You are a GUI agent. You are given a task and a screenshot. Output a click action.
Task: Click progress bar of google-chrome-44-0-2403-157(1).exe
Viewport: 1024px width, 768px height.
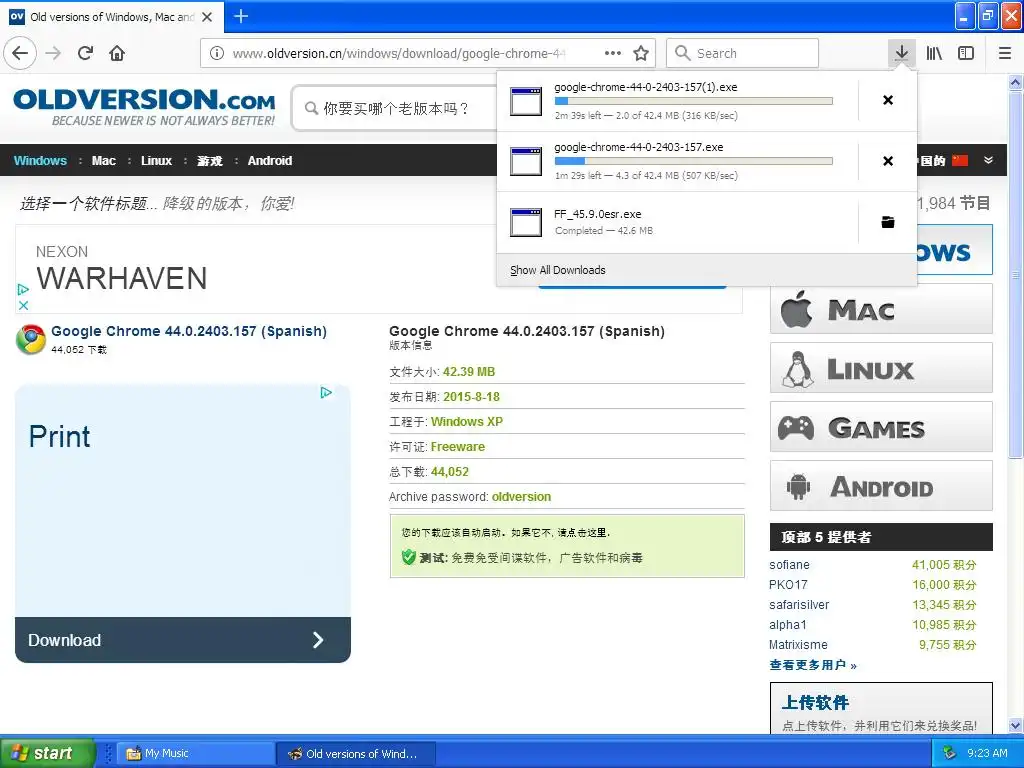694,101
